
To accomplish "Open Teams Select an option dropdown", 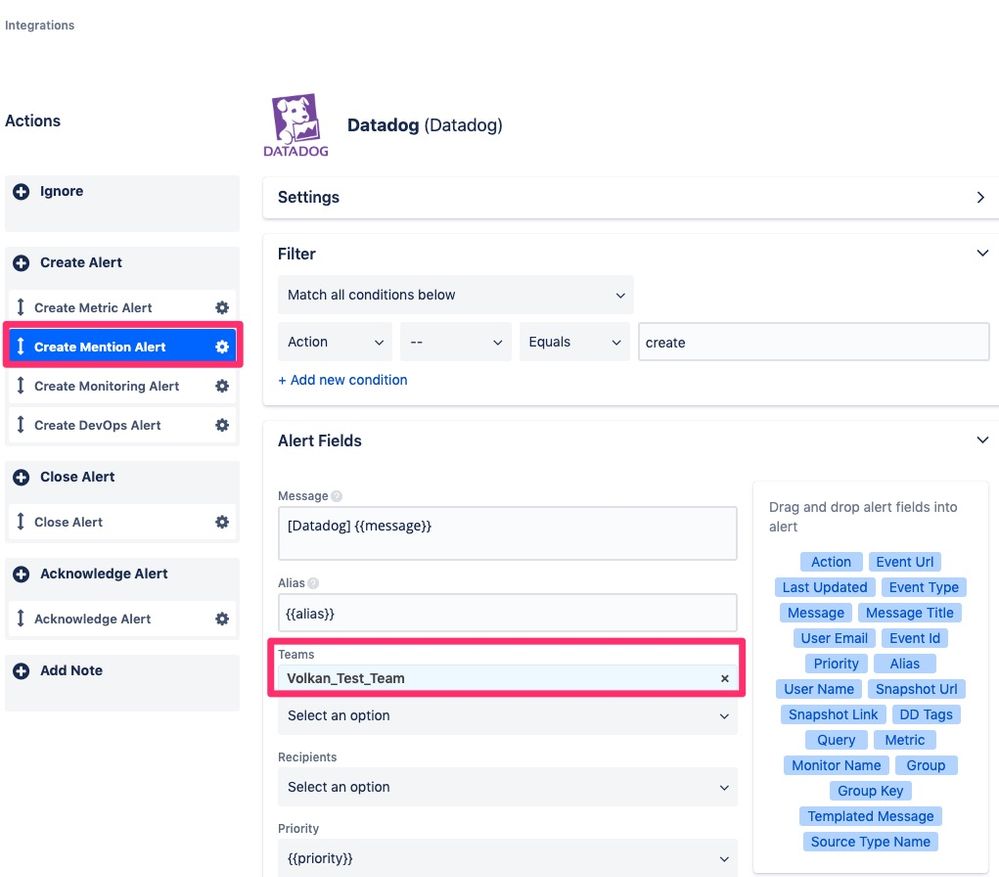I will (x=508, y=716).
